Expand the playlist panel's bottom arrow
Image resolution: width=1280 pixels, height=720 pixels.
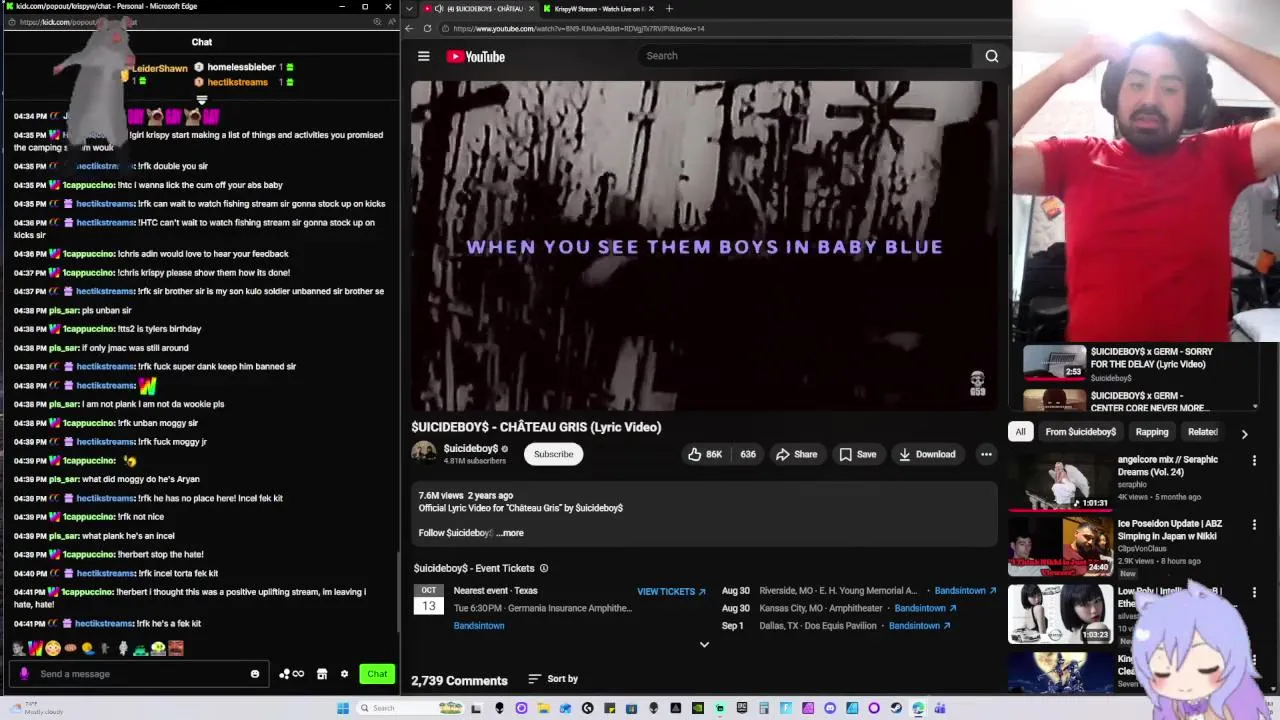pos(1255,407)
